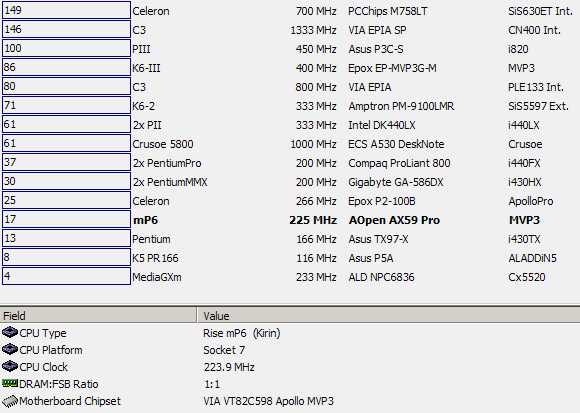Viewport: 580px width, 413px height.
Task: Select the Rise mP6 (Kirin) value
Action: coord(242,333)
